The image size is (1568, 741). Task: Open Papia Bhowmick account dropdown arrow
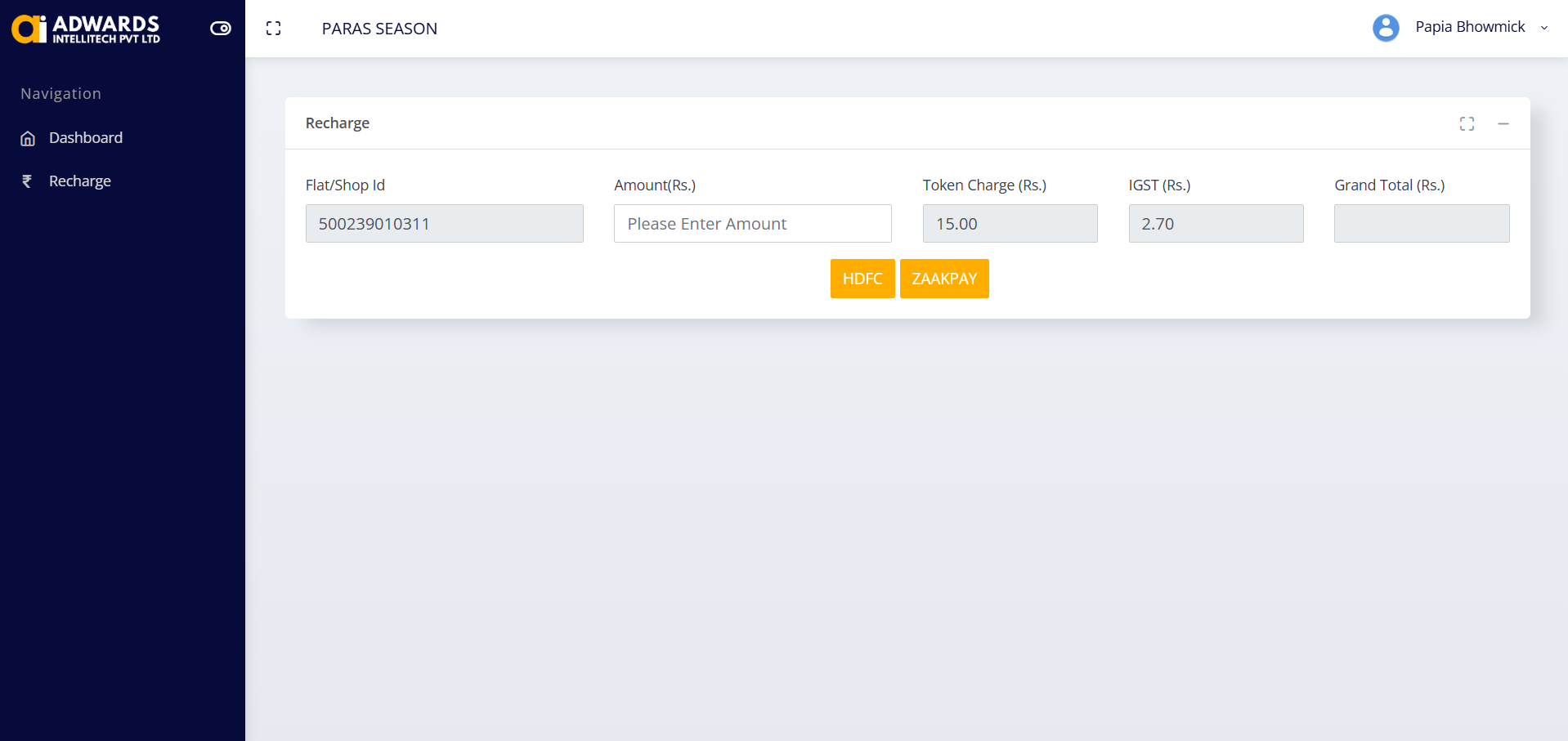(1544, 28)
